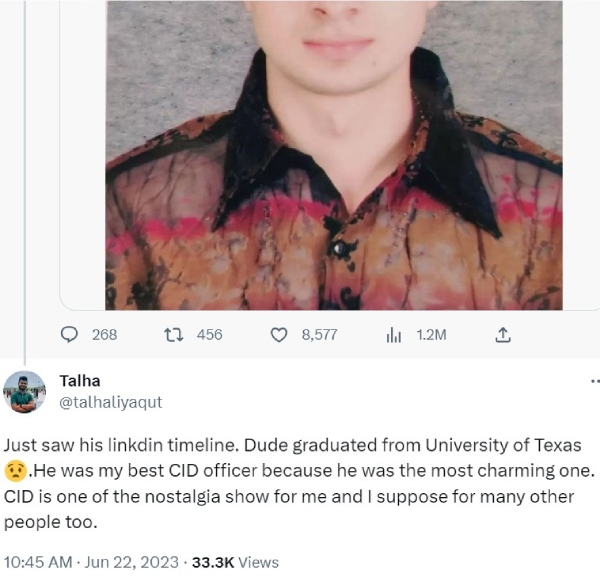The width and height of the screenshot is (600, 580).
Task: Click the 268 replies count
Action: coord(104,335)
